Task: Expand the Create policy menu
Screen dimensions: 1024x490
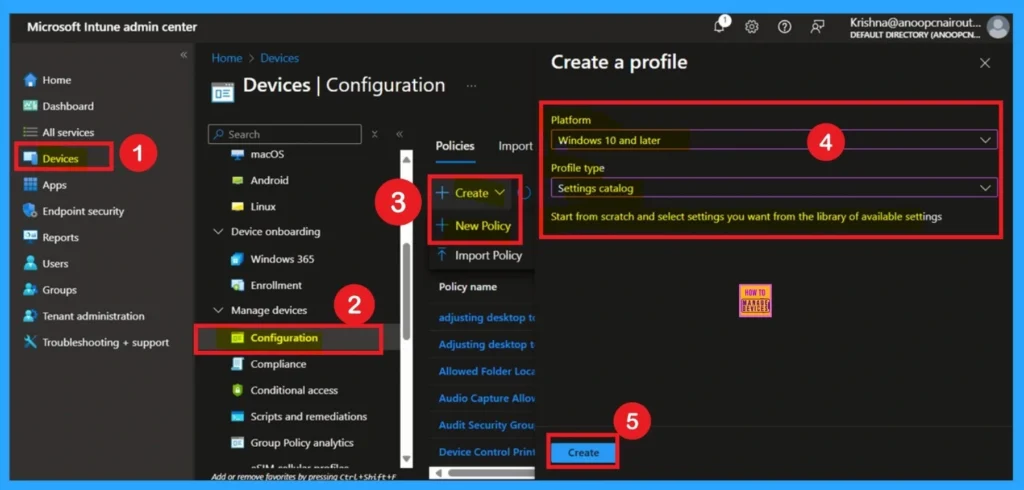Action: click(472, 193)
